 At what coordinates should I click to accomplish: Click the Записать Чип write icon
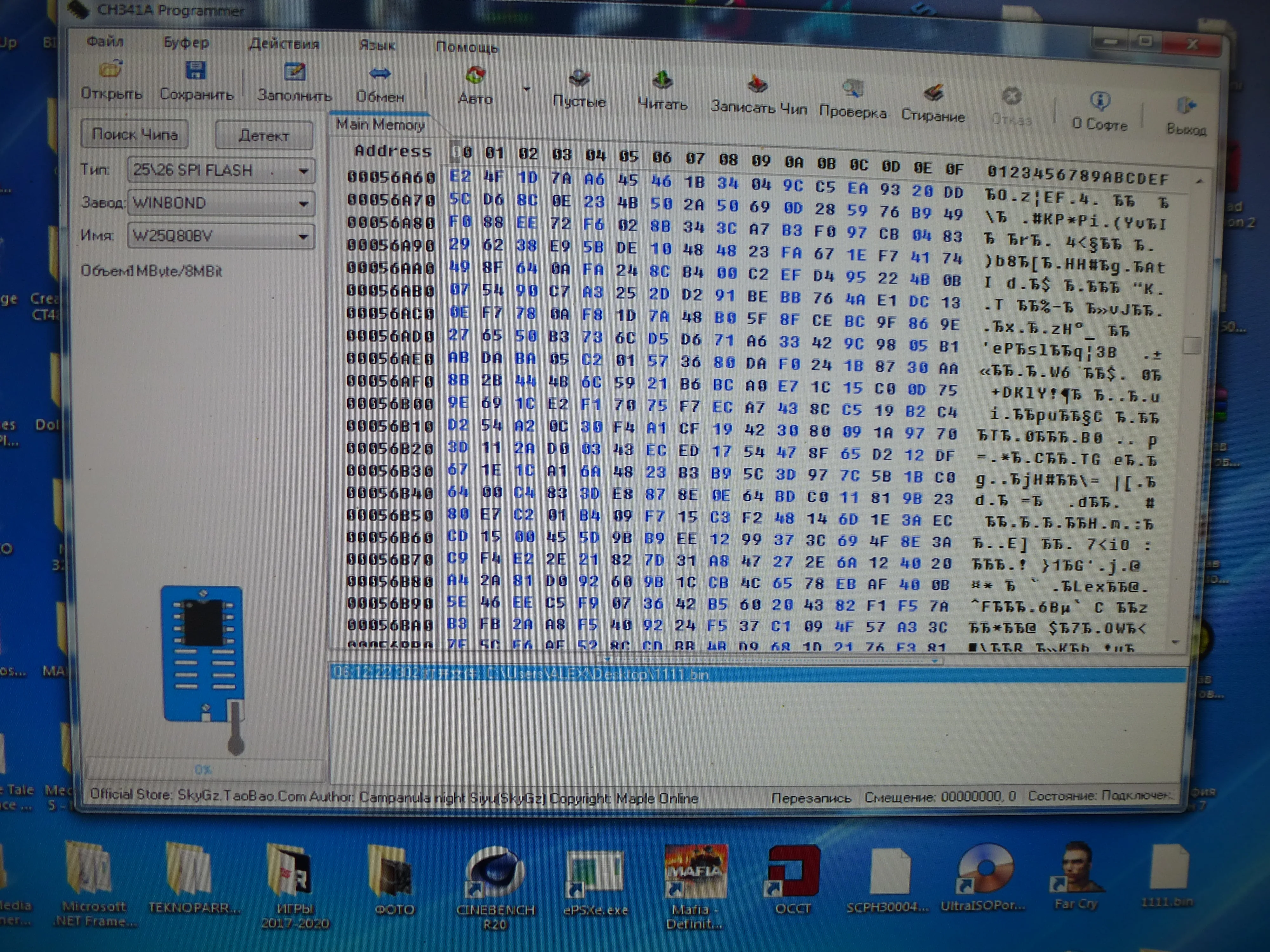pos(758,85)
